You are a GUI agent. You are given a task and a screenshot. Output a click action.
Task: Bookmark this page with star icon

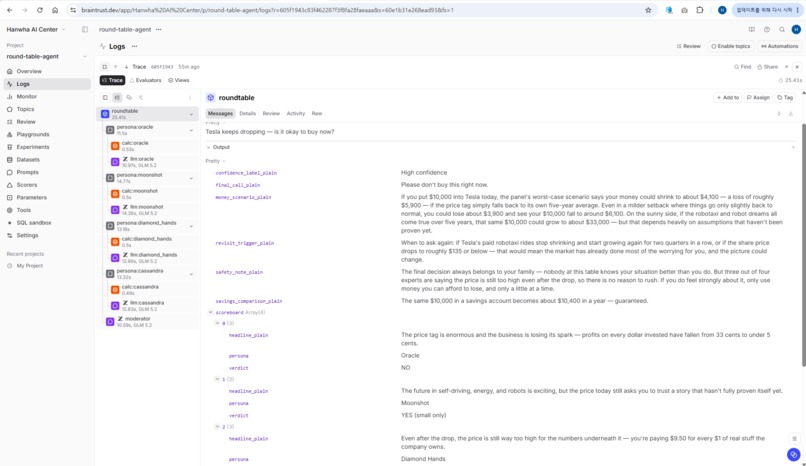pyautogui.click(x=648, y=10)
